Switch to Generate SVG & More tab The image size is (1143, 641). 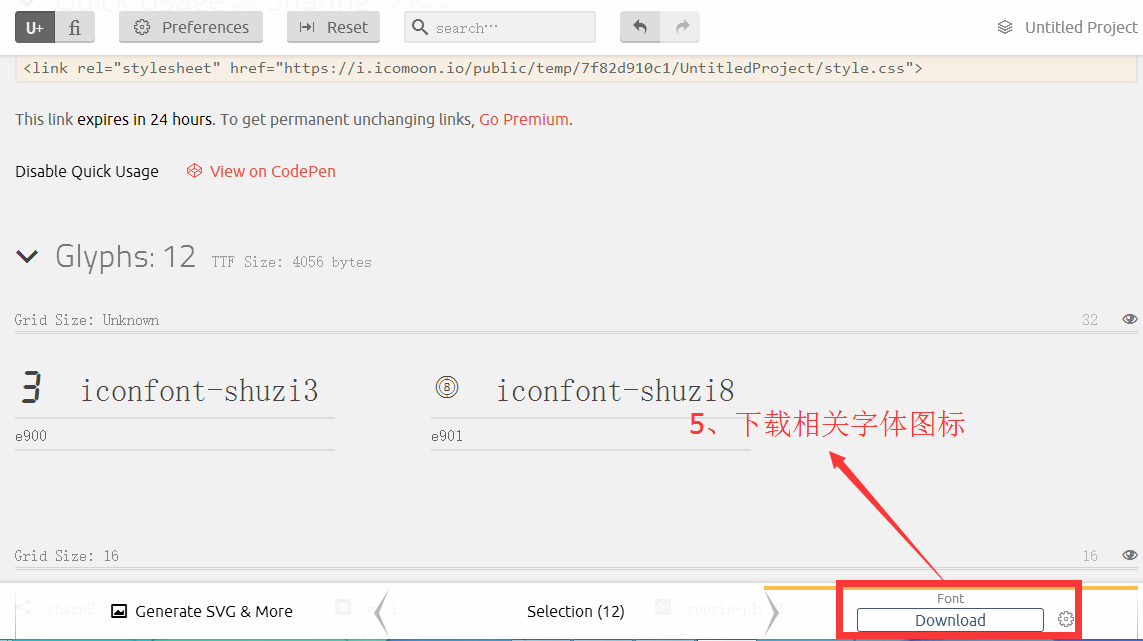(202, 611)
